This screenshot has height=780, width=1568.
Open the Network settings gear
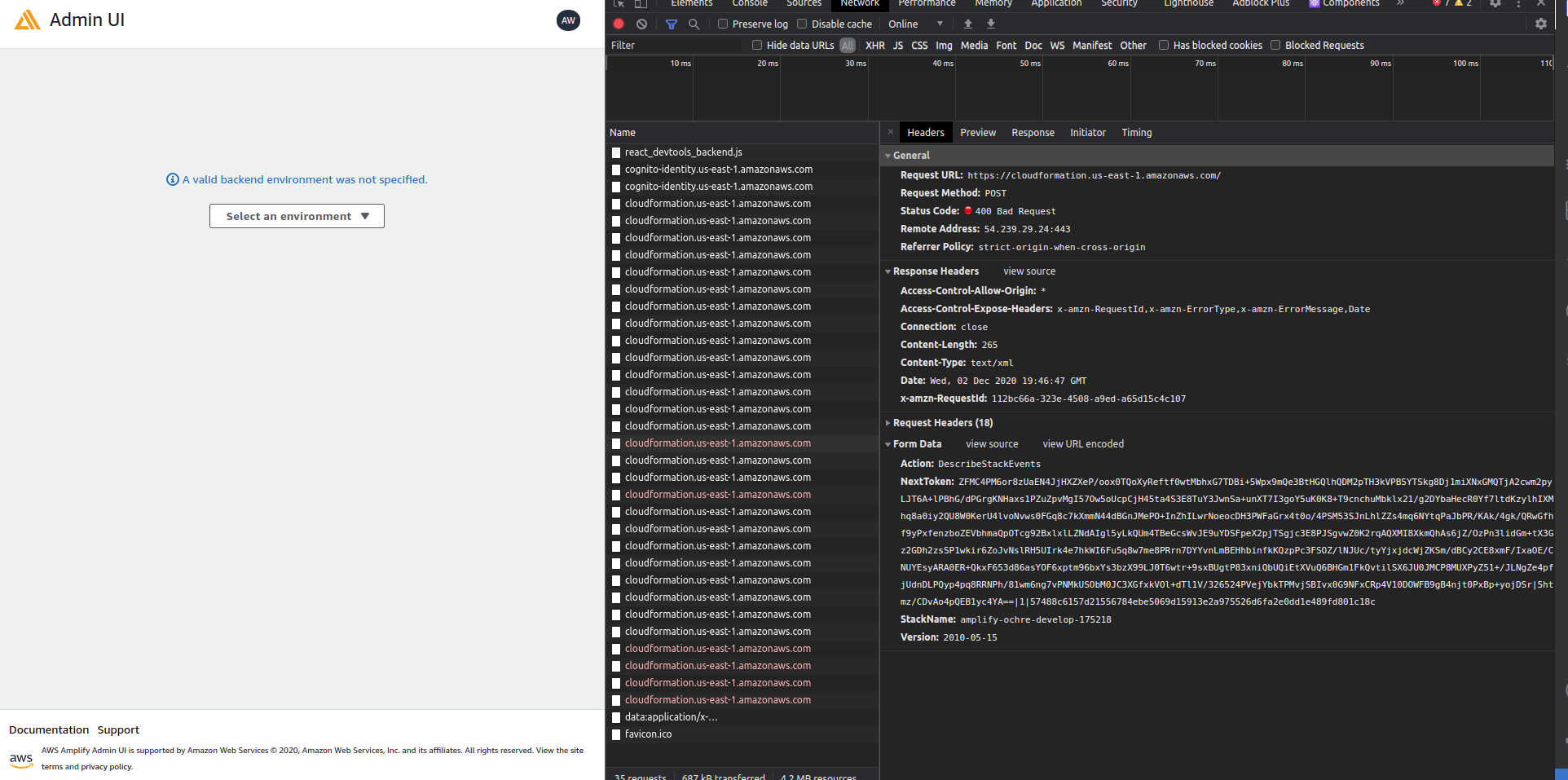1541,24
